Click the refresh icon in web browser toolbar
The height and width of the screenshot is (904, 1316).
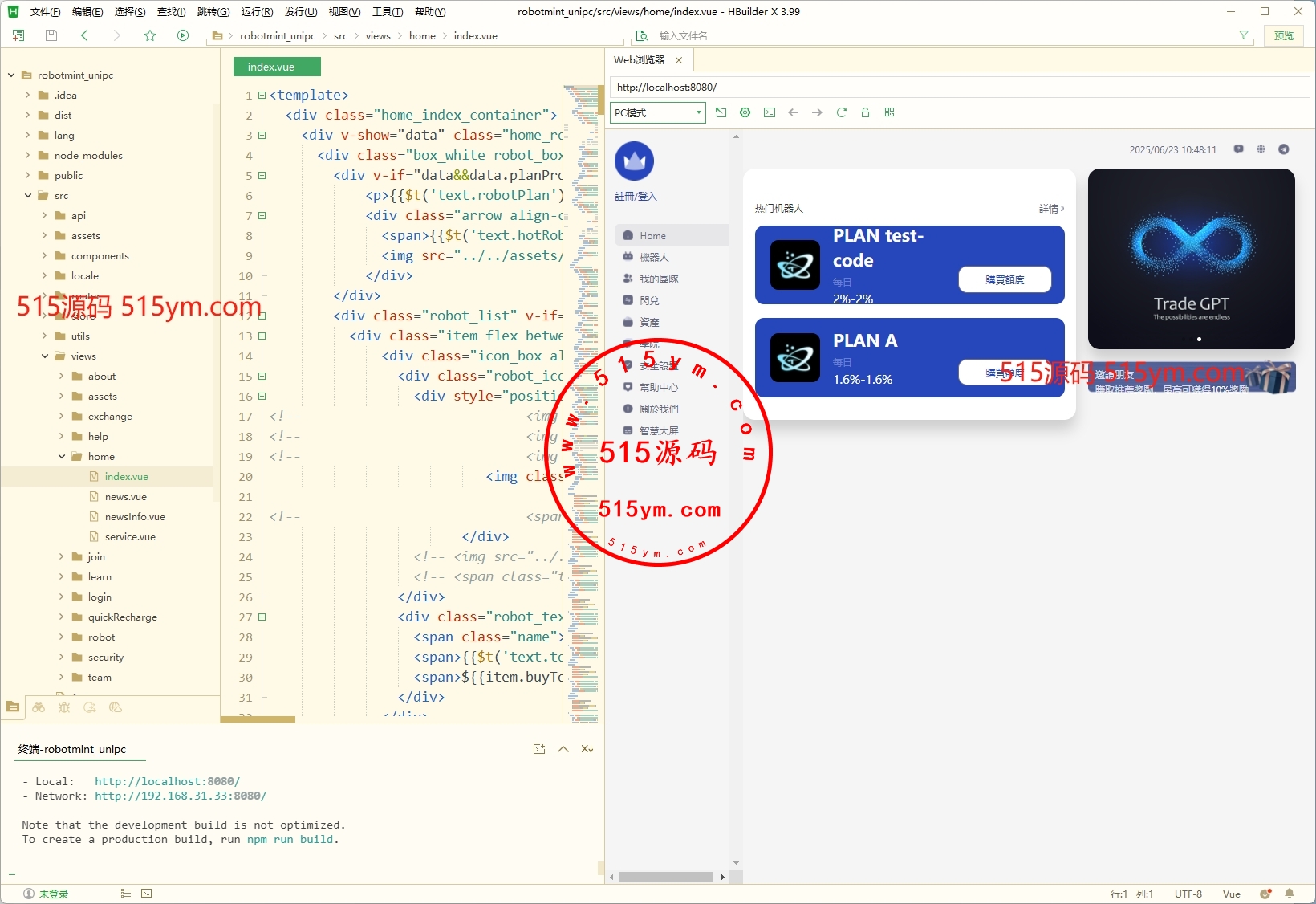click(x=841, y=112)
